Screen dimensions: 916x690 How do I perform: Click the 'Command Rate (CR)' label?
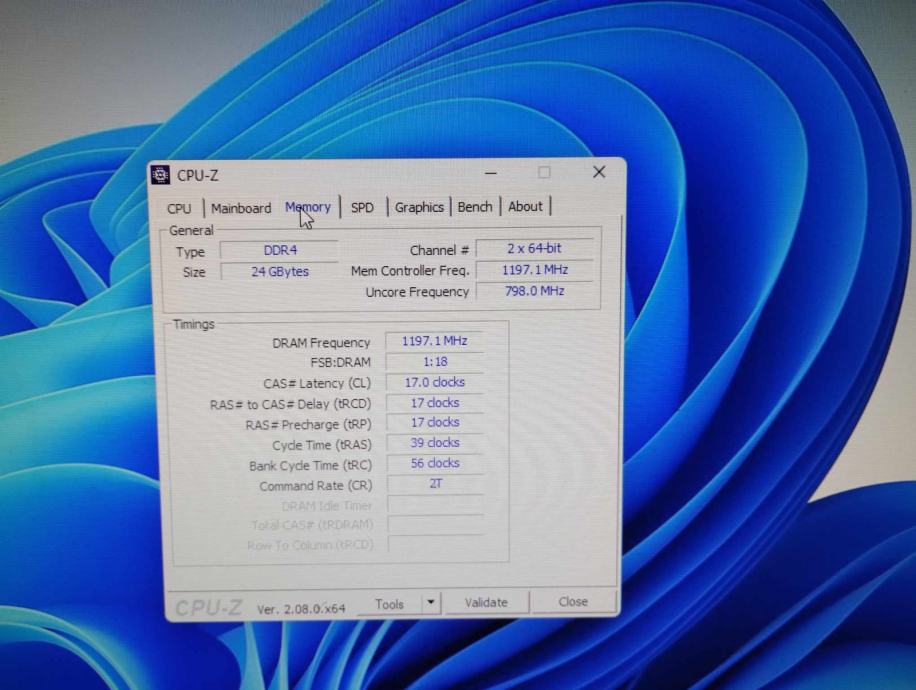pos(315,486)
